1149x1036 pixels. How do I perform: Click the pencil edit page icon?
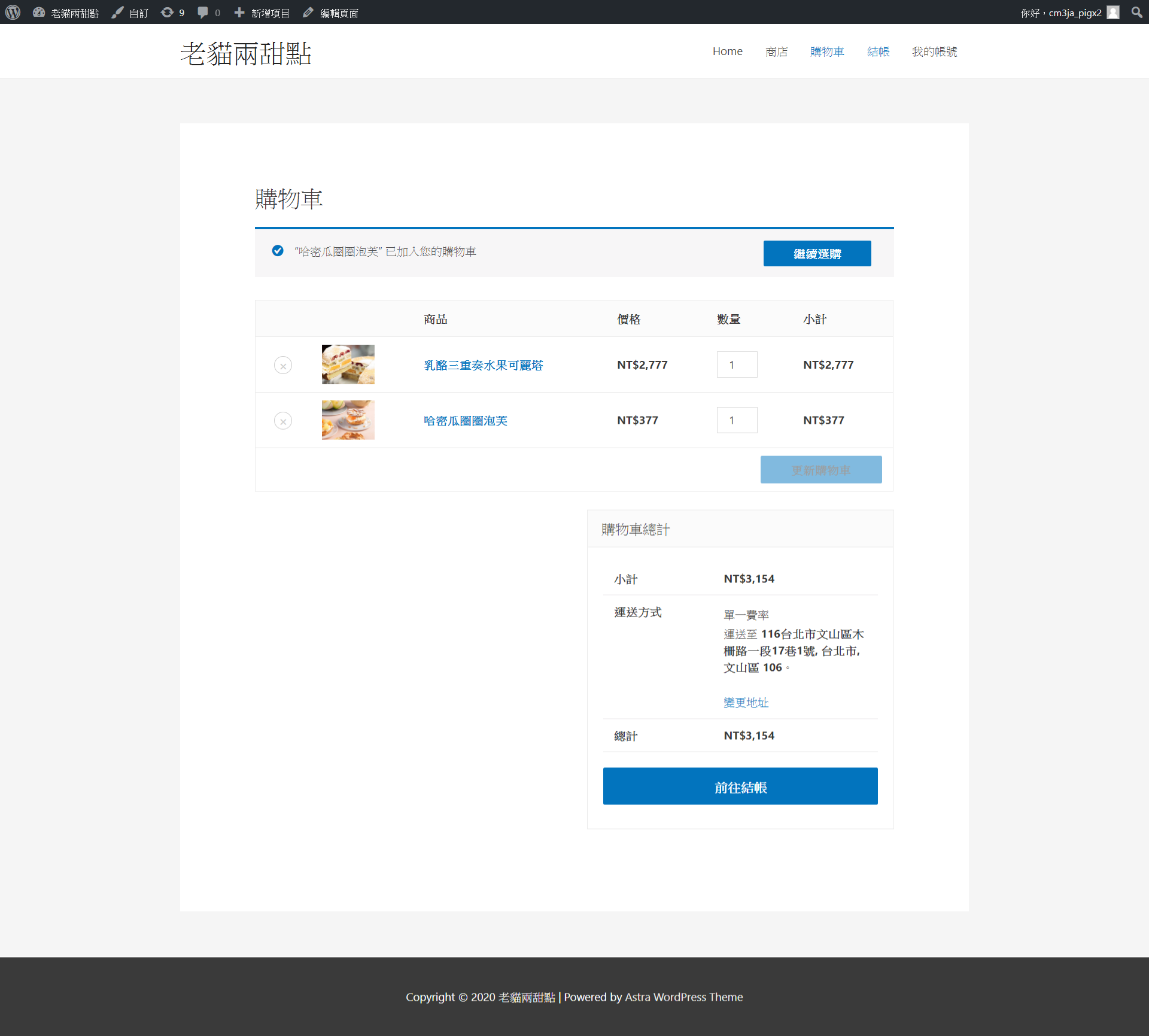pos(308,12)
